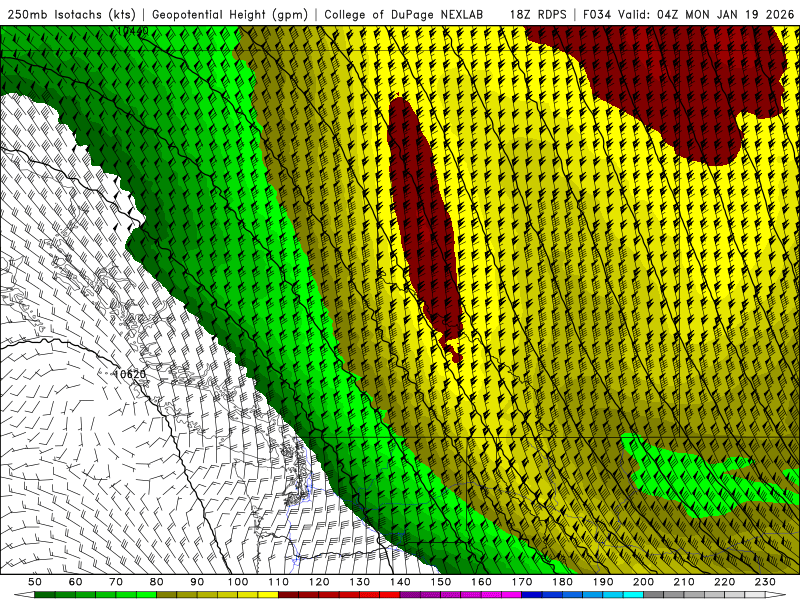This screenshot has height=600, width=800.
Task: Click the 170 value on the color scale
Action: pyautogui.click(x=522, y=582)
